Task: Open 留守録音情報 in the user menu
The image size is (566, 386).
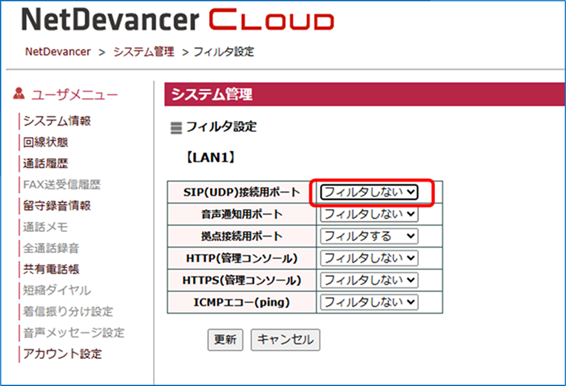Action: click(x=57, y=206)
